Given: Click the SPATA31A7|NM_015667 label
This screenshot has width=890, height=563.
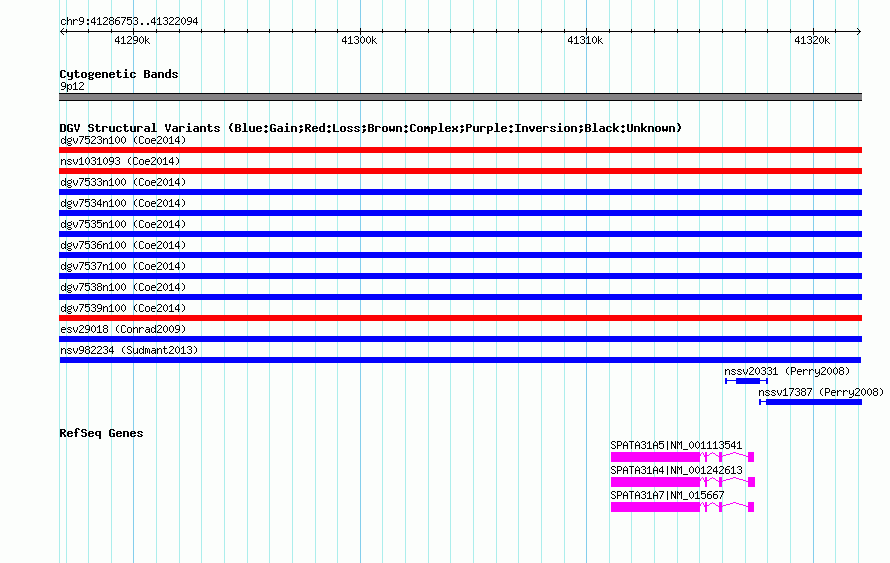Looking at the screenshot, I should [667, 495].
